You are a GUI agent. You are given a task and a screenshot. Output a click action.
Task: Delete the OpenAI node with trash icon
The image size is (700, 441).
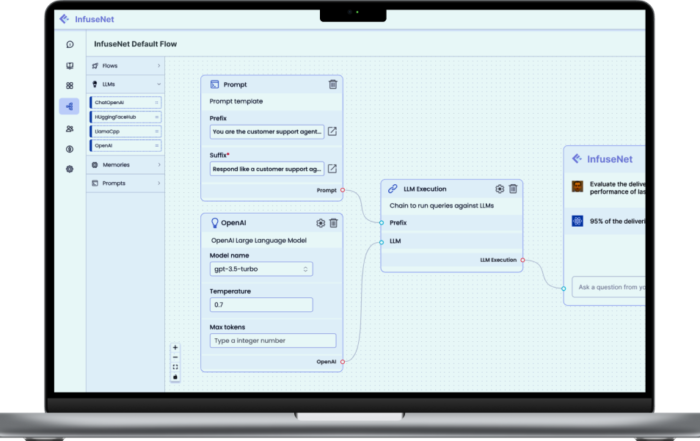point(333,223)
